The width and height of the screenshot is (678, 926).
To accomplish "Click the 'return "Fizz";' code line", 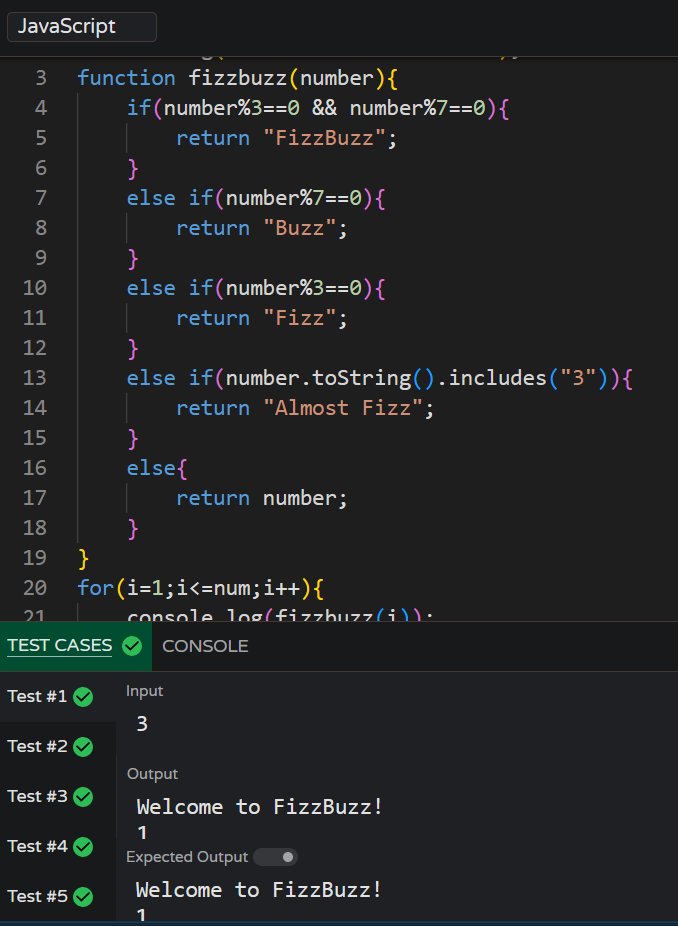I will point(262,318).
